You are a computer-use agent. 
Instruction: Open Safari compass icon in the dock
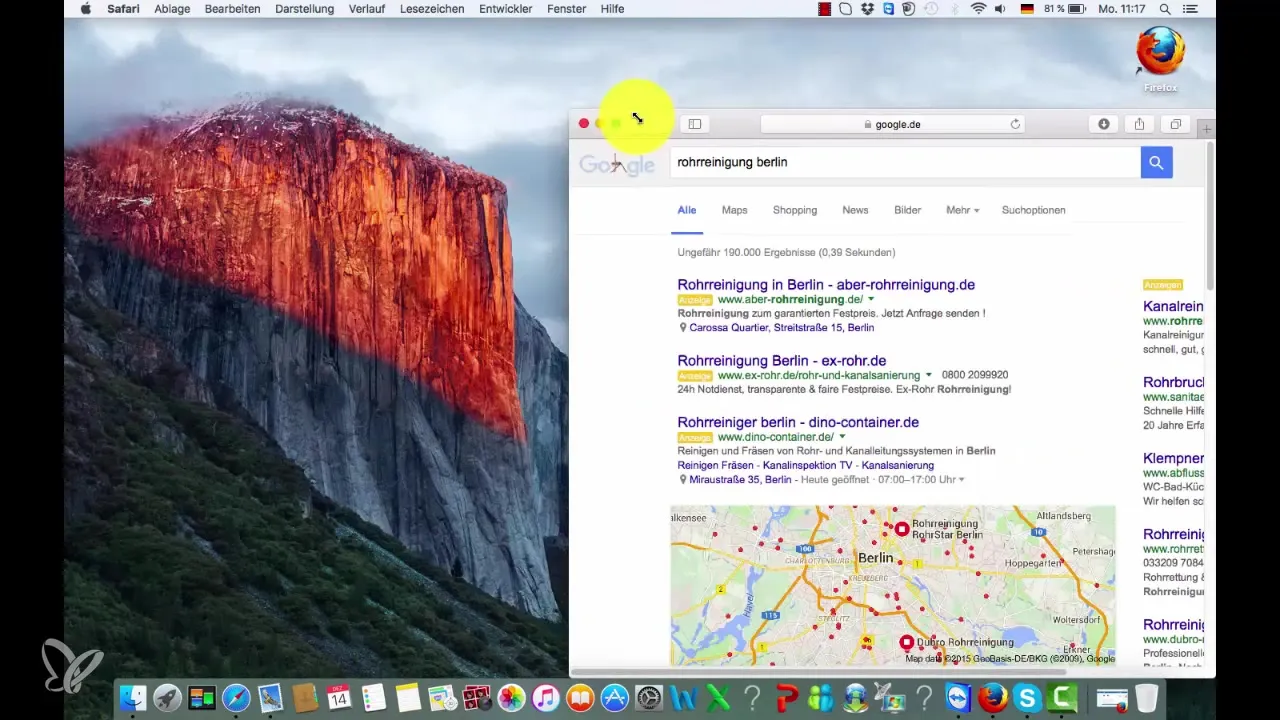(x=237, y=697)
